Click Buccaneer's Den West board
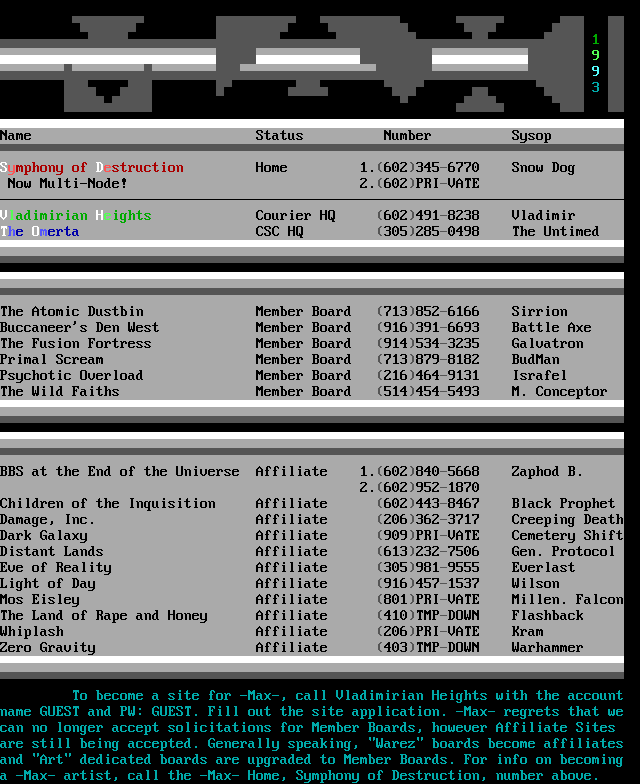Viewport: 640px width, 784px height. 80,328
